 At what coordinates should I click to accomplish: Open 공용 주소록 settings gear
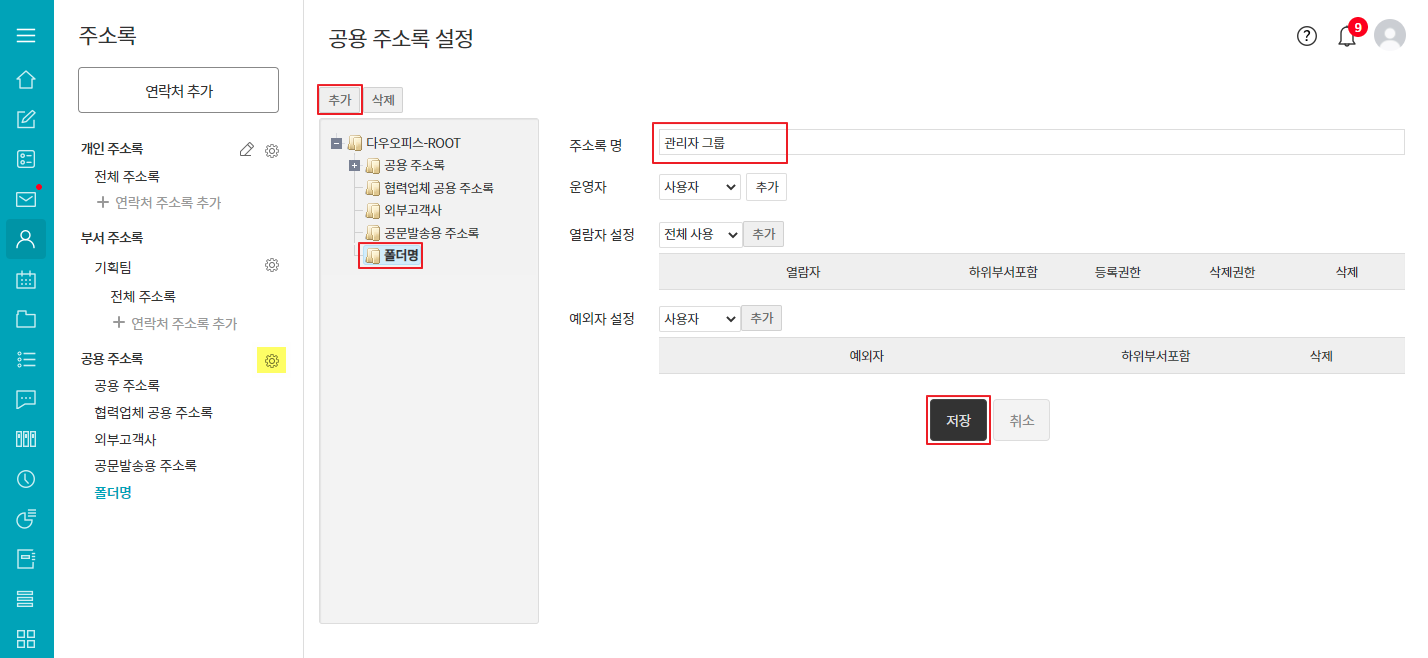[x=271, y=360]
